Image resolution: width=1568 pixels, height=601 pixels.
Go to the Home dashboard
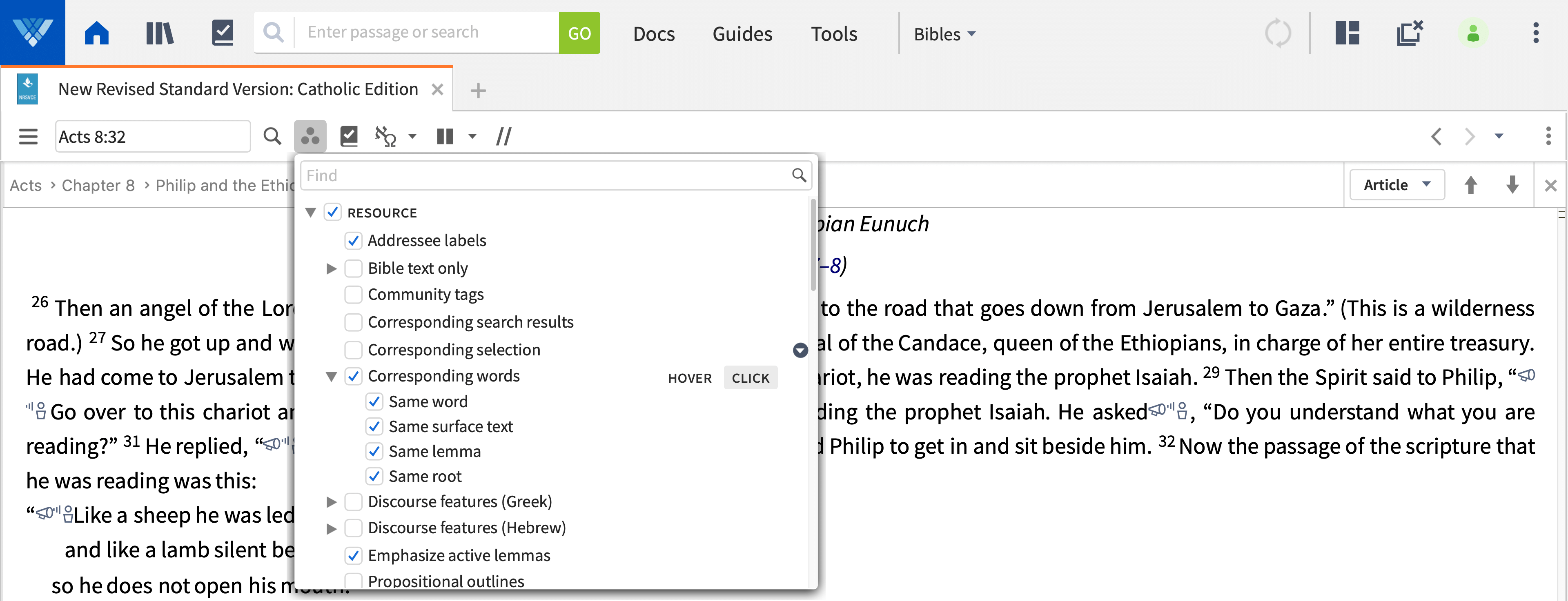pos(96,33)
